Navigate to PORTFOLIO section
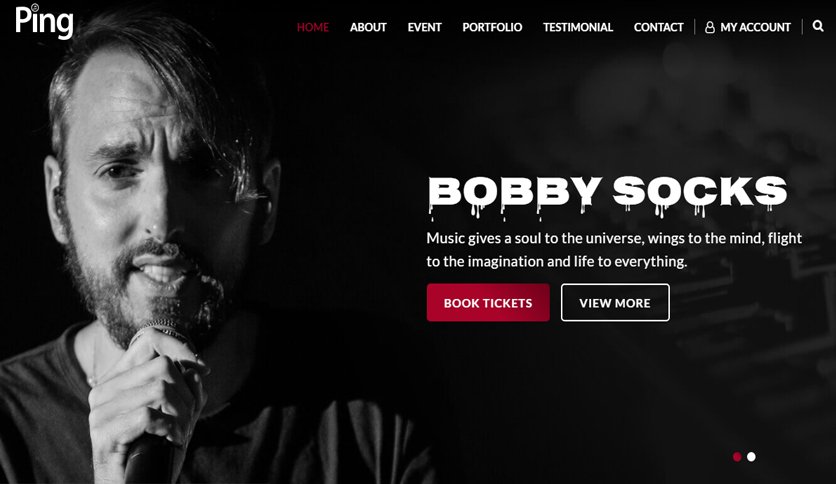This screenshot has width=836, height=484. pos(492,27)
